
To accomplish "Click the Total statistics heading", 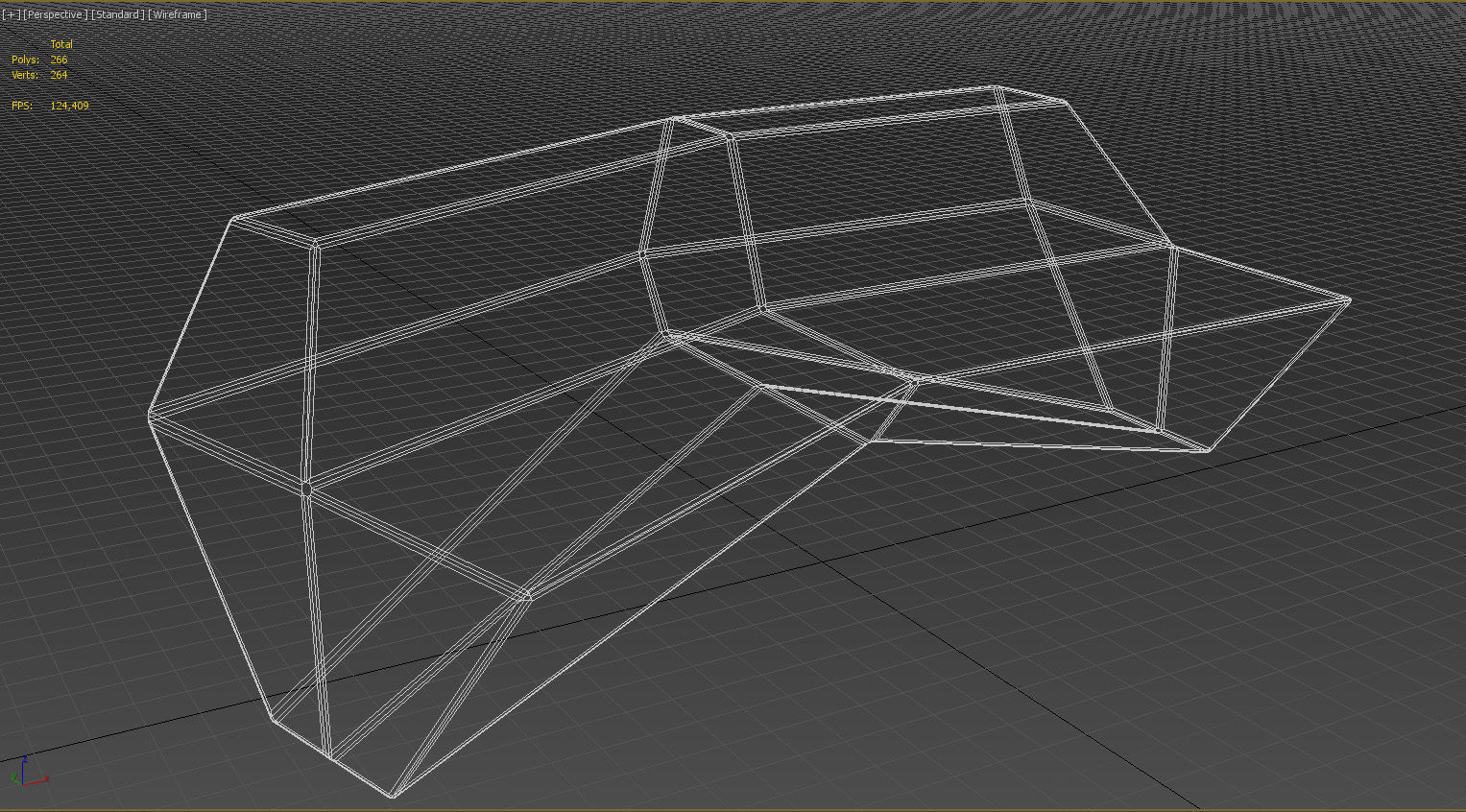I will click(61, 44).
